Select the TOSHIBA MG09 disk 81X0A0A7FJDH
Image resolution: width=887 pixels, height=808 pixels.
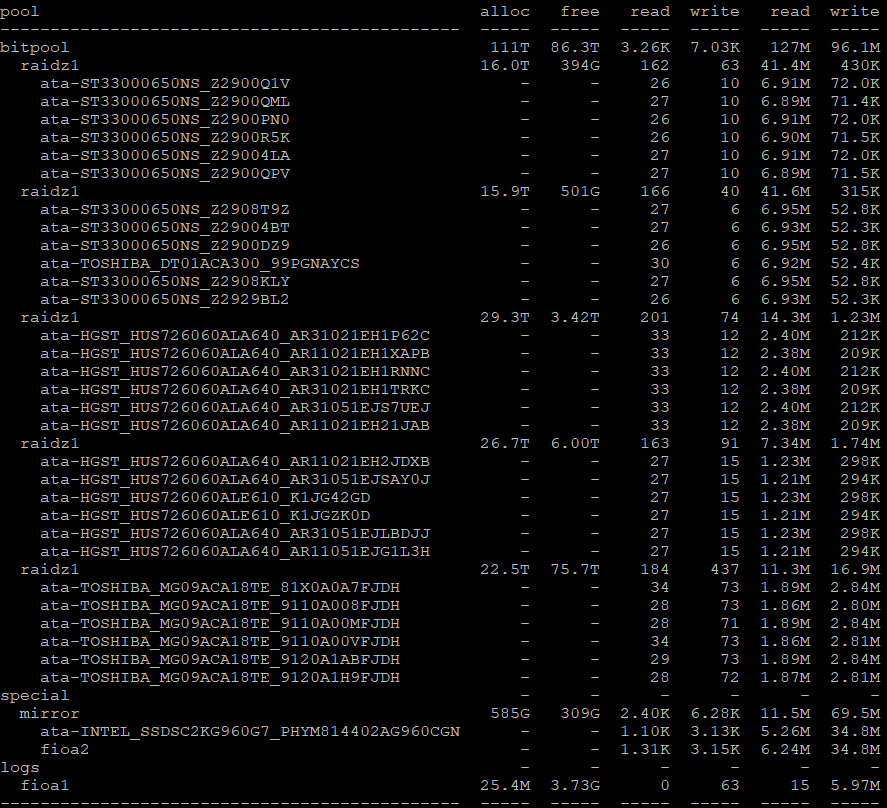pyautogui.click(x=219, y=587)
